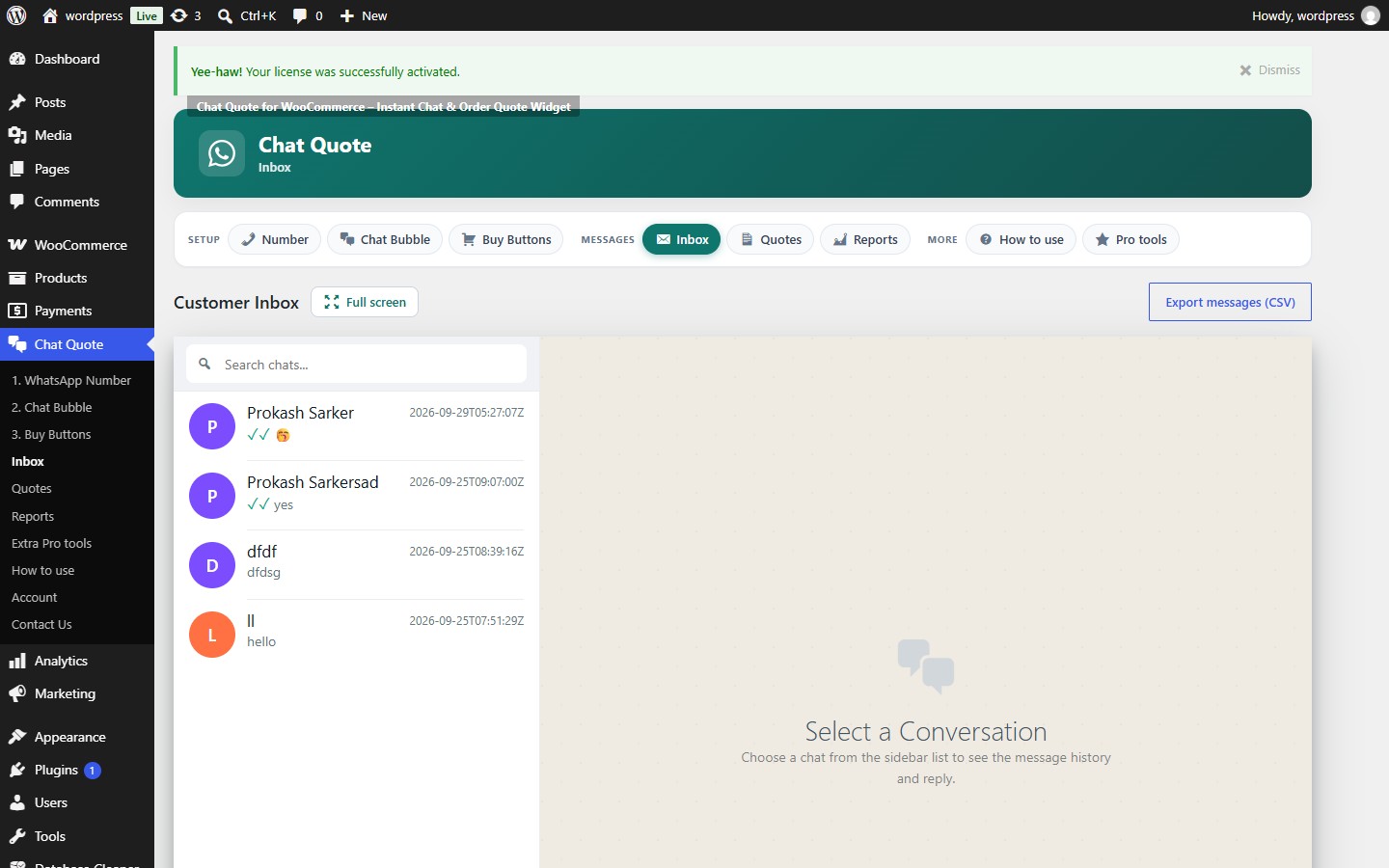1389x868 pixels.
Task: Click the New content plus icon
Action: (347, 15)
